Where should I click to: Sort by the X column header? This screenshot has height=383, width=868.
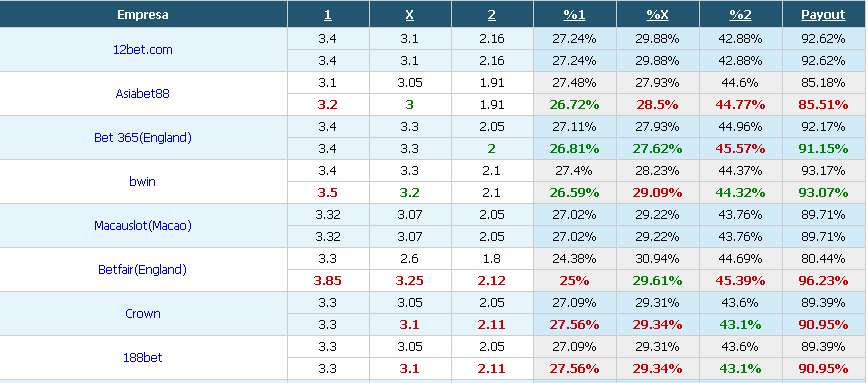(410, 15)
